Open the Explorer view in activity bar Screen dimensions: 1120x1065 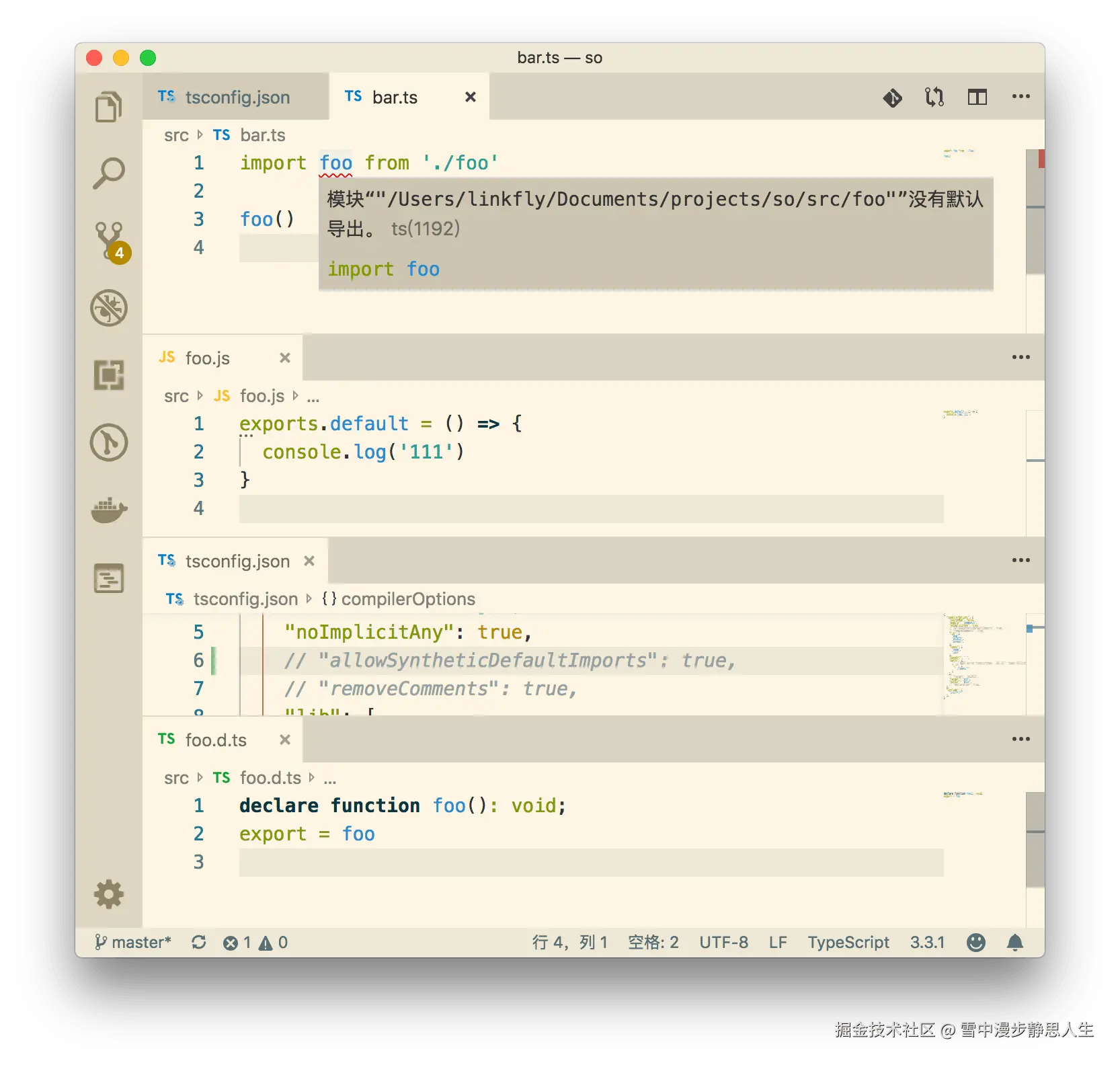point(109,107)
